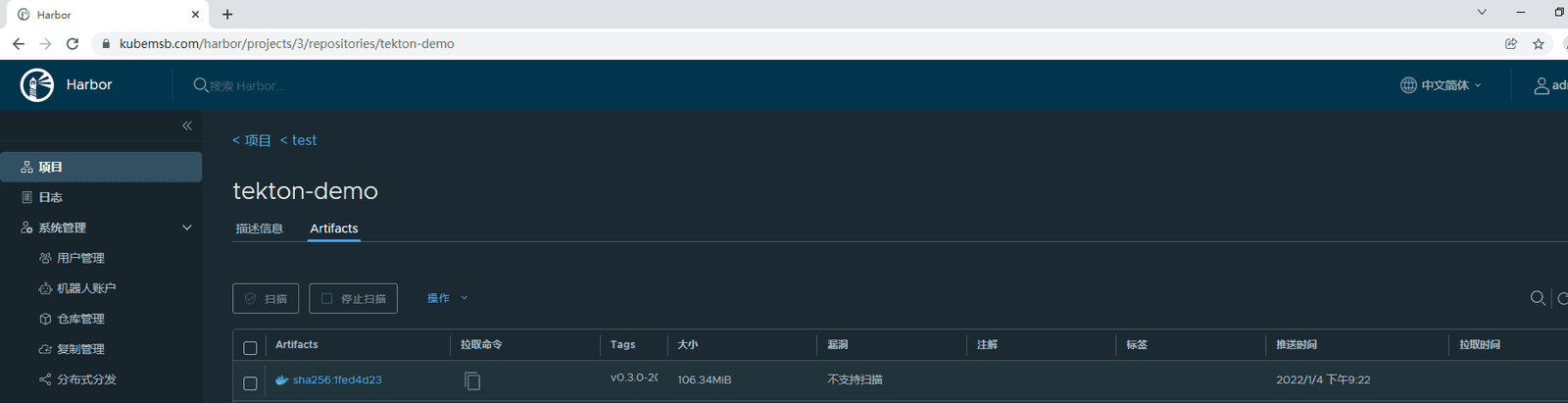Screen dimensions: 1568x403
Task: Switch to the Artifacts tab
Action: (x=334, y=228)
